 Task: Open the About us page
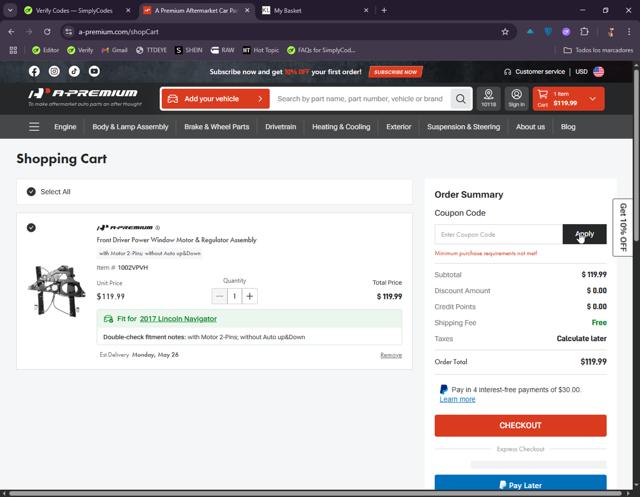[x=530, y=127]
